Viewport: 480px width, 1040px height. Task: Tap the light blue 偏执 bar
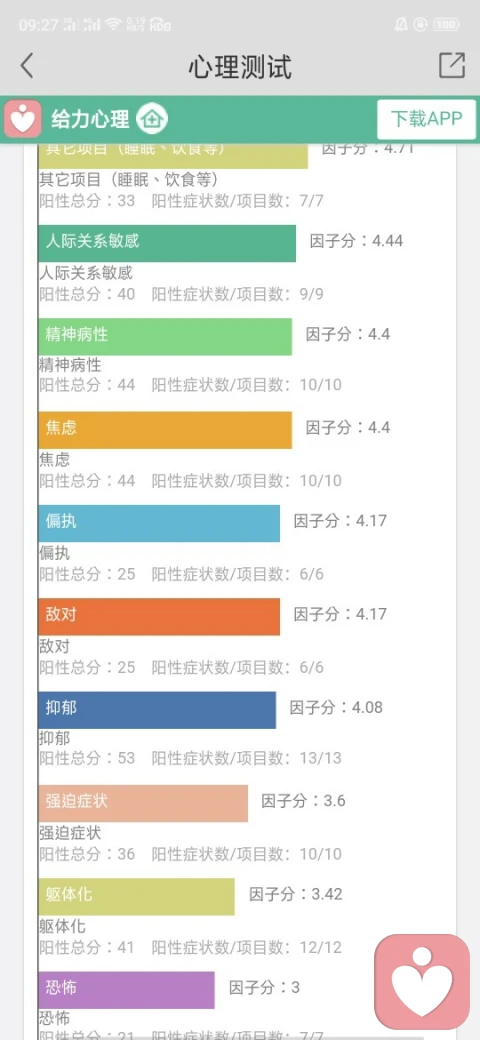(159, 523)
